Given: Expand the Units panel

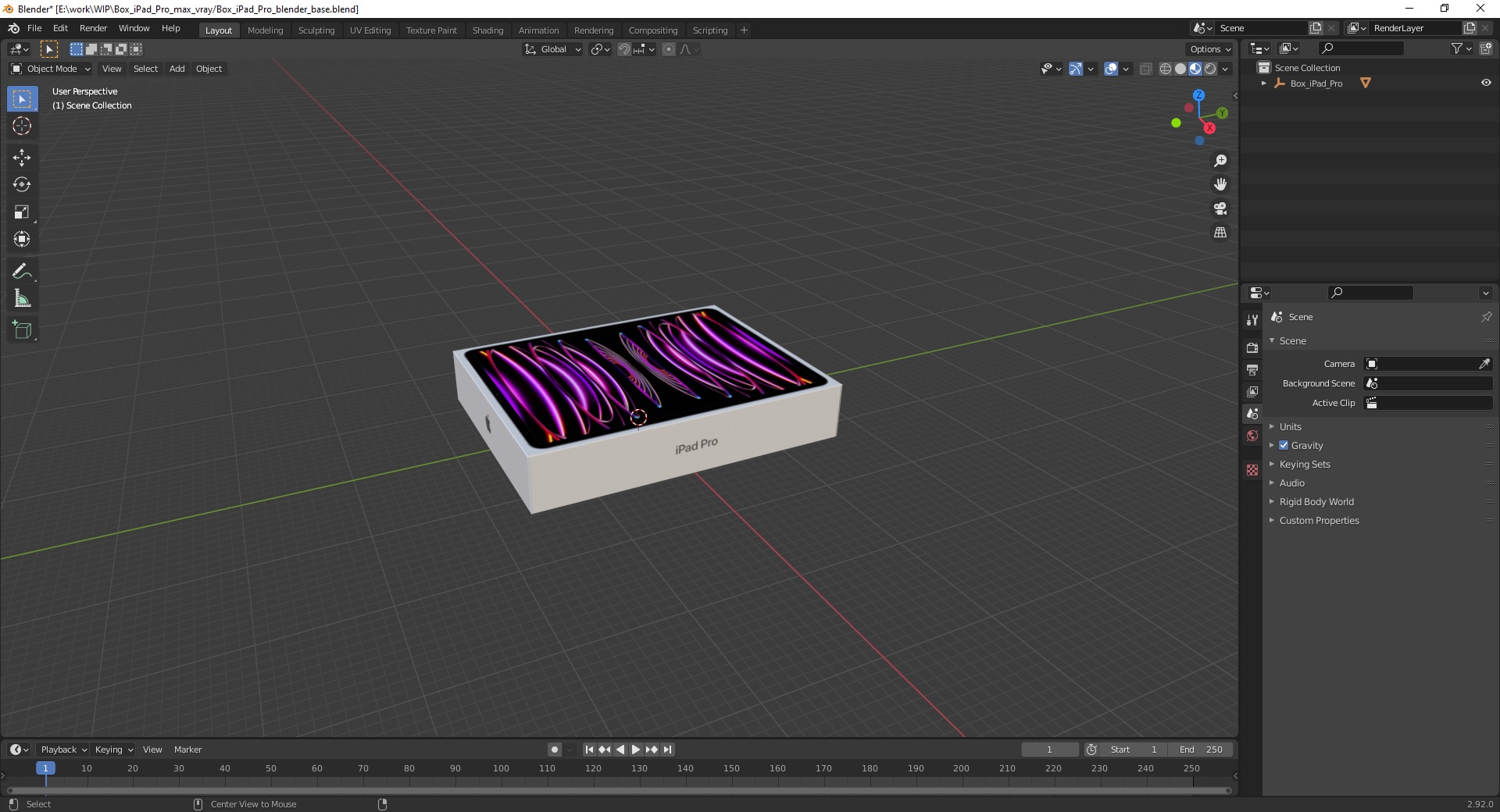Looking at the screenshot, I should (x=1291, y=426).
